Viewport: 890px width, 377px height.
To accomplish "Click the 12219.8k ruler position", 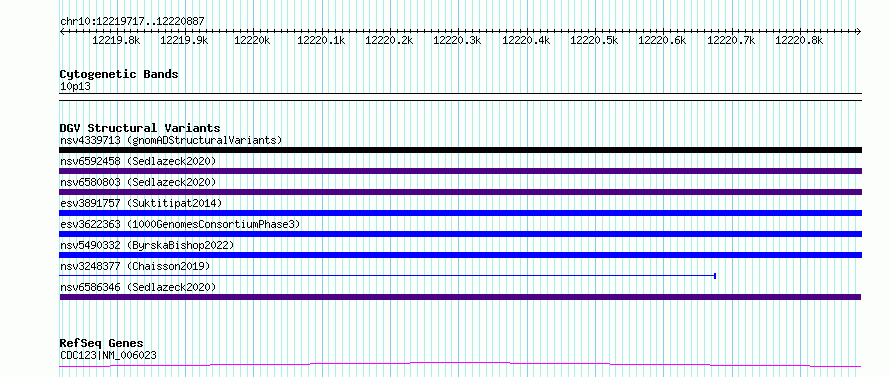I will coord(116,40).
